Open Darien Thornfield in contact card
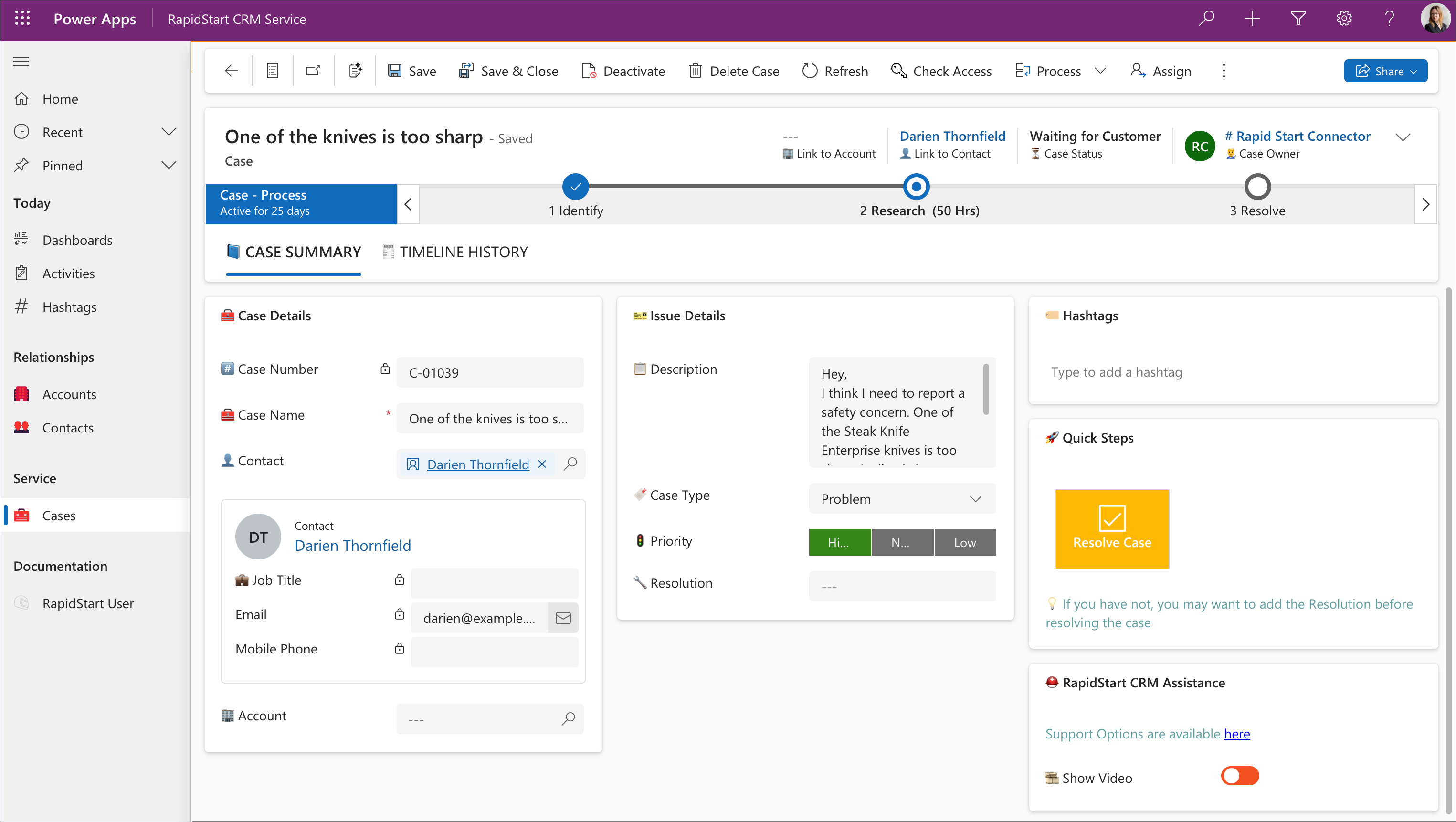 click(353, 545)
